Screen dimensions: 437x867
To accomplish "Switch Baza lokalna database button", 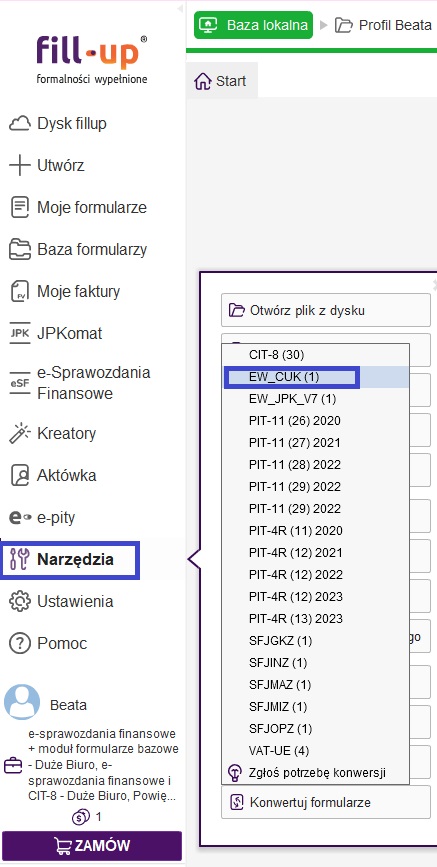I will [x=253, y=25].
